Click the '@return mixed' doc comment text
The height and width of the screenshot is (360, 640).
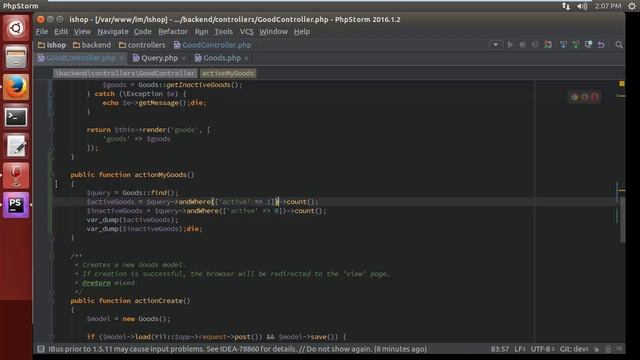point(108,283)
